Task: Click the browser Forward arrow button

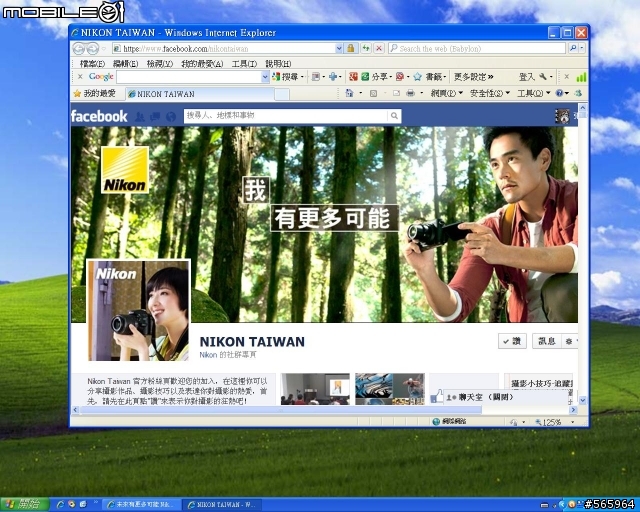Action: pos(93,49)
